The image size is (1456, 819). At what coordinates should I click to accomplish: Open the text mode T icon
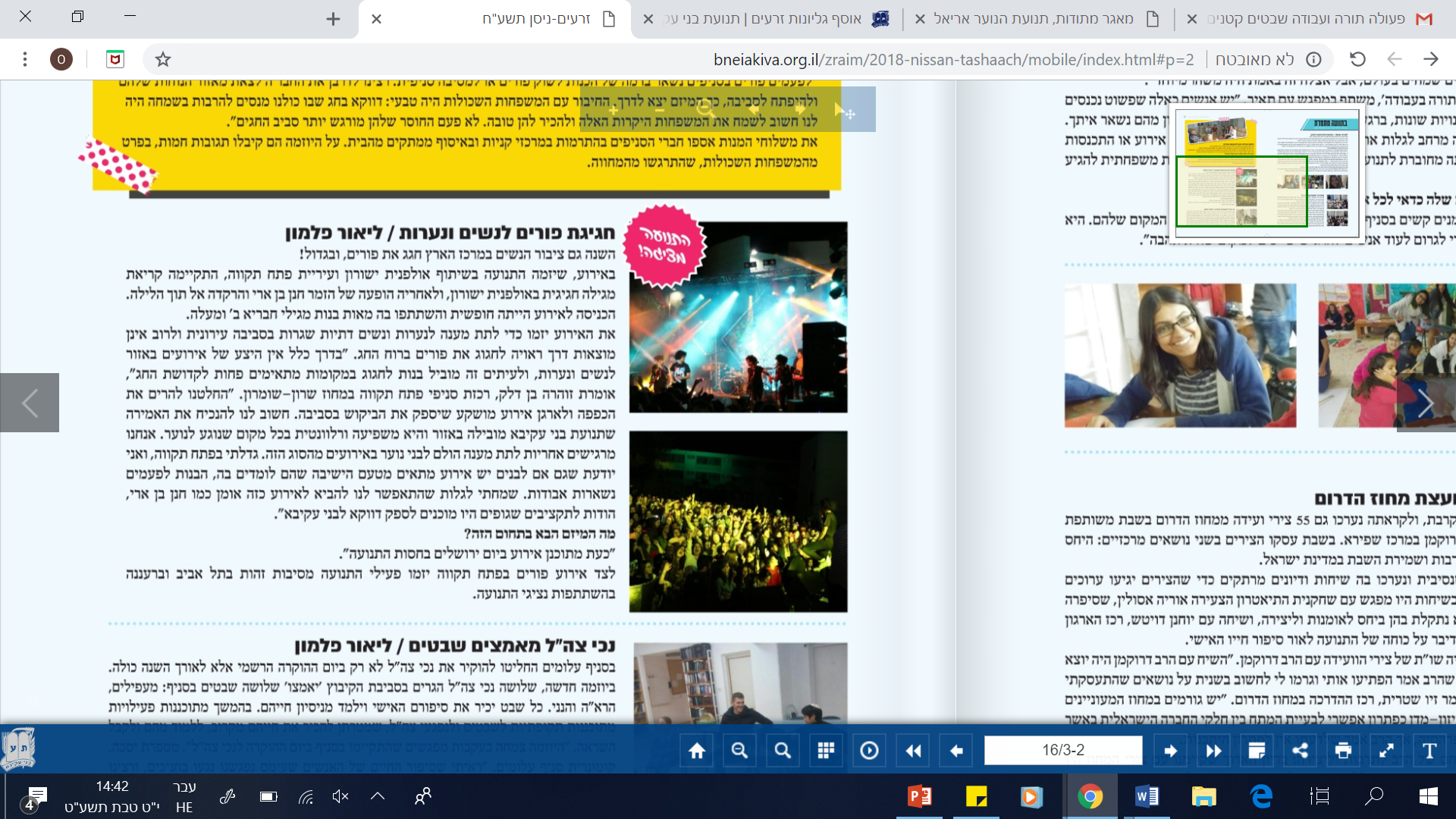(x=1429, y=751)
